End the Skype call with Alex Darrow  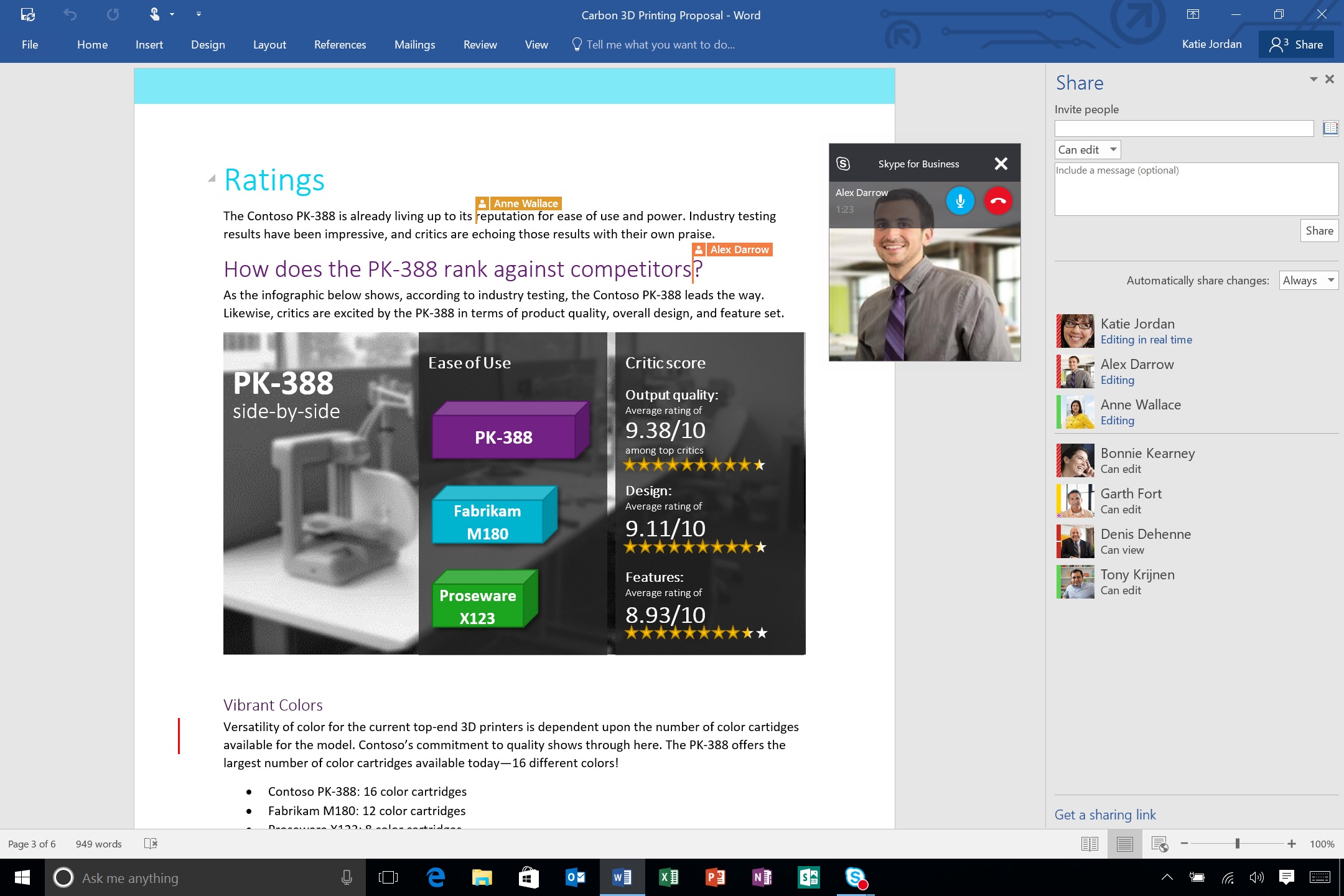tap(997, 200)
